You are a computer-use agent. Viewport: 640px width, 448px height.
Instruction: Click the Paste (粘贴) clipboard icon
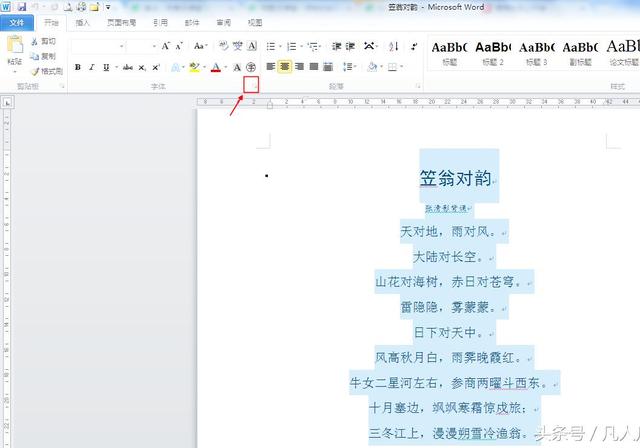click(15, 44)
